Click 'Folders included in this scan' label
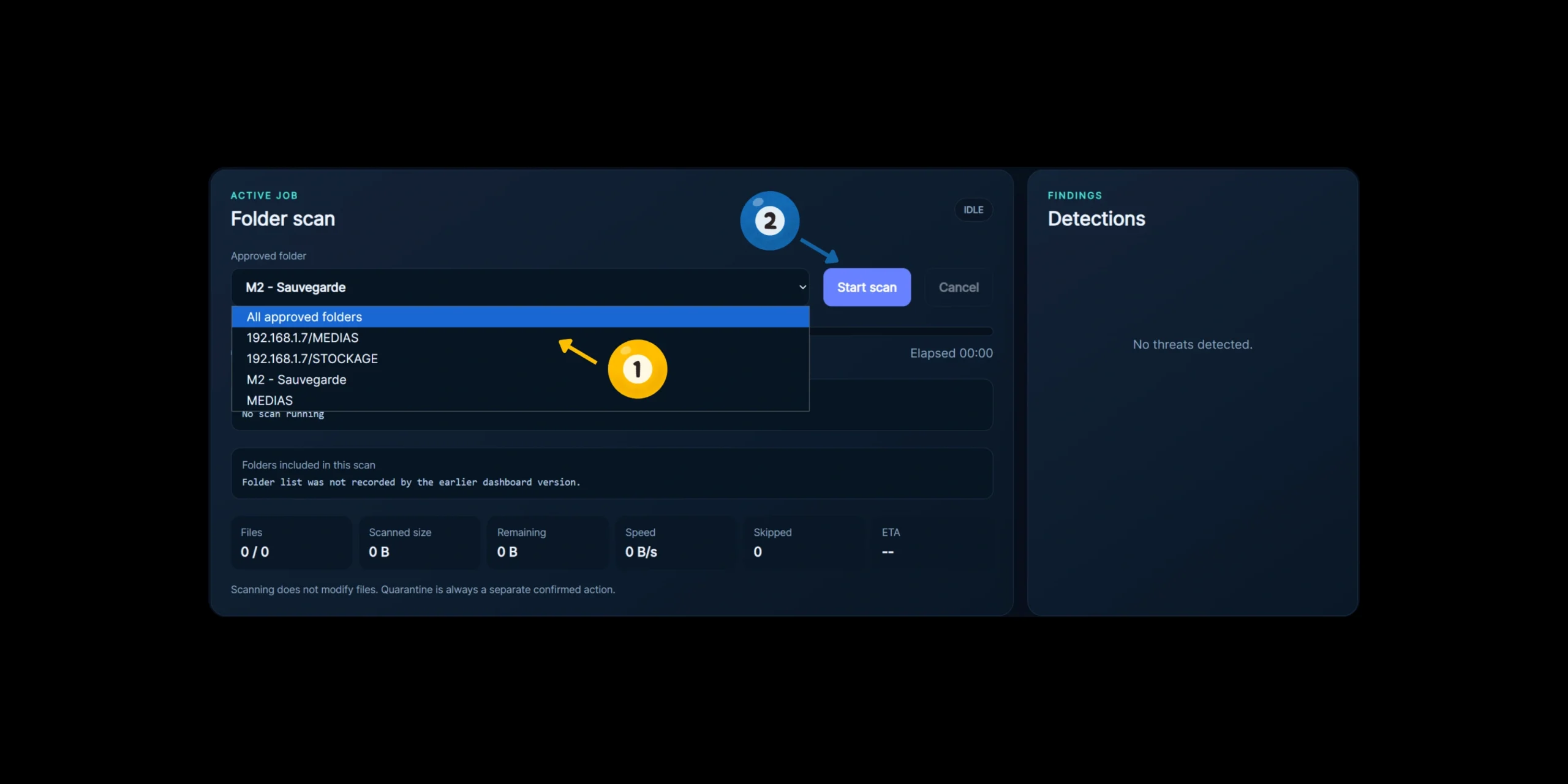 (x=309, y=465)
